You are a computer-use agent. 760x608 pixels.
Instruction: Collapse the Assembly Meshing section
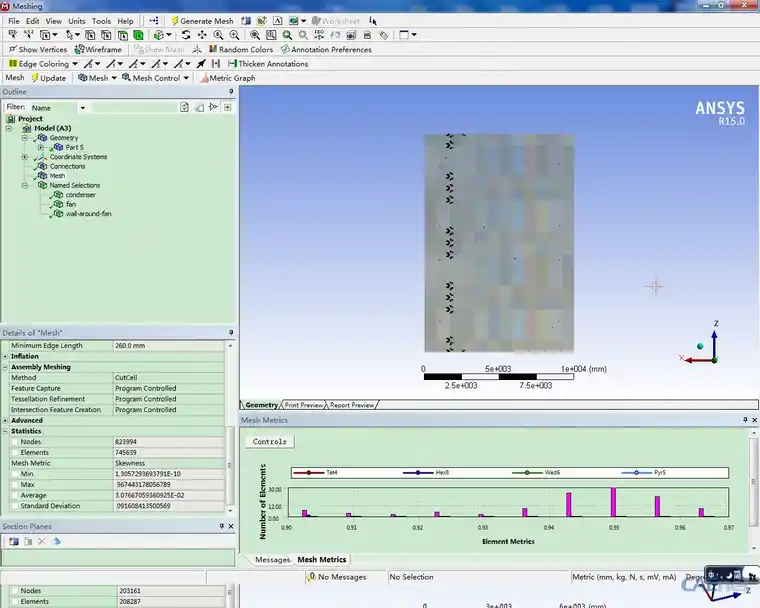tap(5, 367)
